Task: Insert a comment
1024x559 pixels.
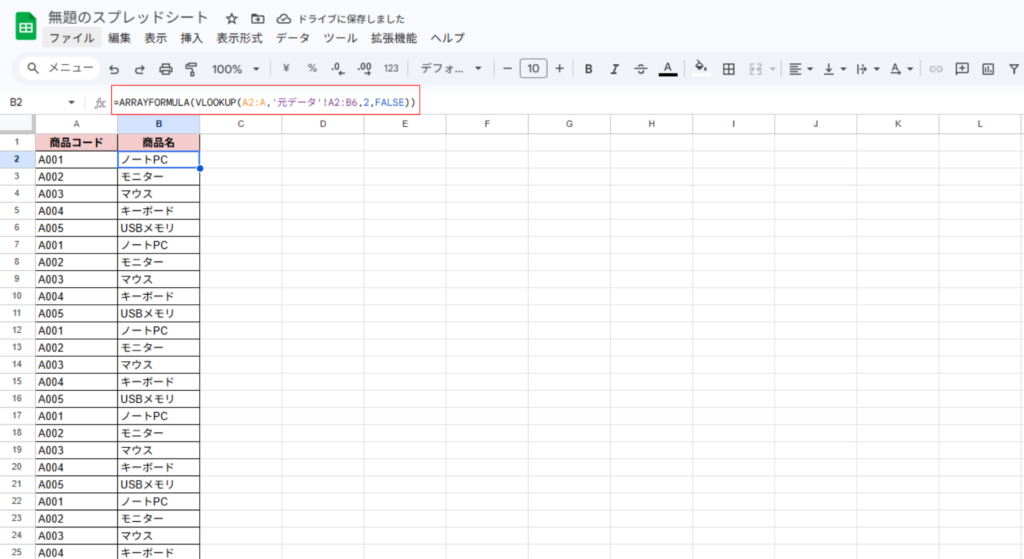Action: tap(962, 69)
